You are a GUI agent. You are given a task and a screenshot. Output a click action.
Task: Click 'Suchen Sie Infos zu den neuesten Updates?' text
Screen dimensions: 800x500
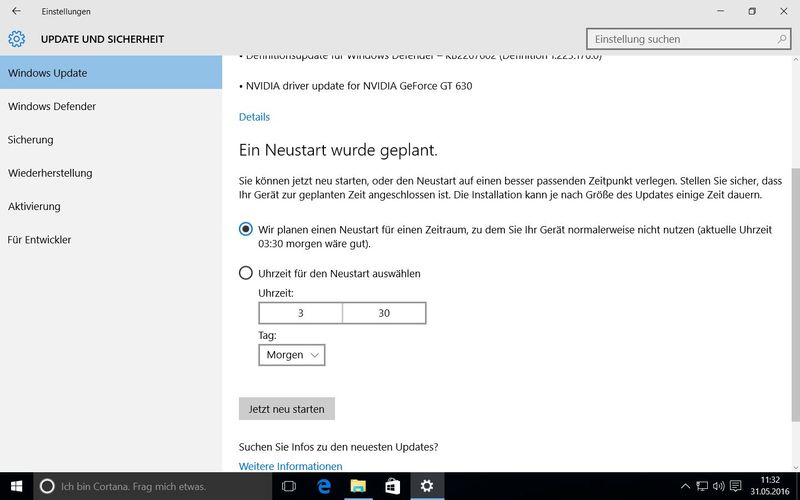[338, 447]
